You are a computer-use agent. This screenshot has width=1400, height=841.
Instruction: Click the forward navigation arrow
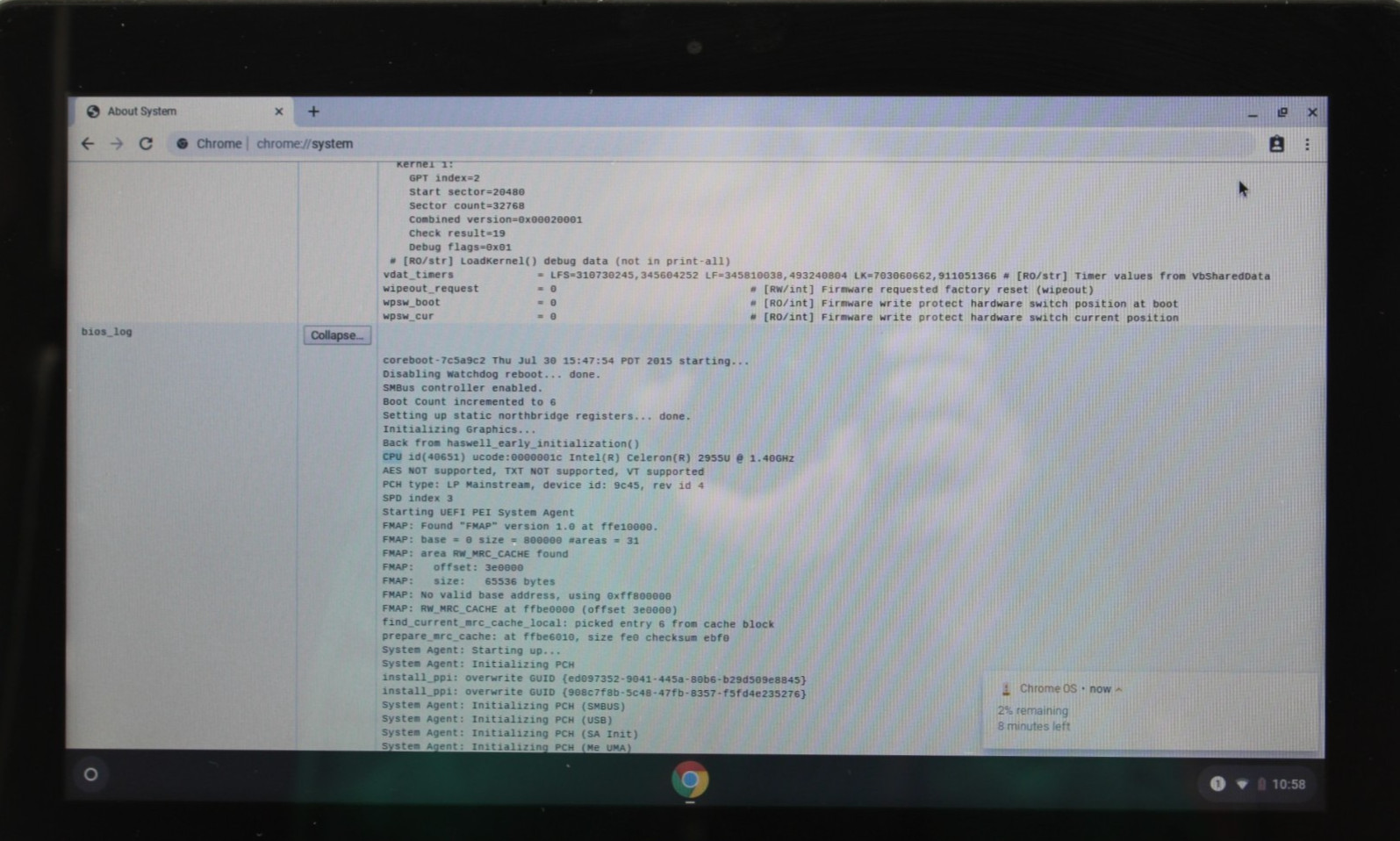pyautogui.click(x=116, y=144)
